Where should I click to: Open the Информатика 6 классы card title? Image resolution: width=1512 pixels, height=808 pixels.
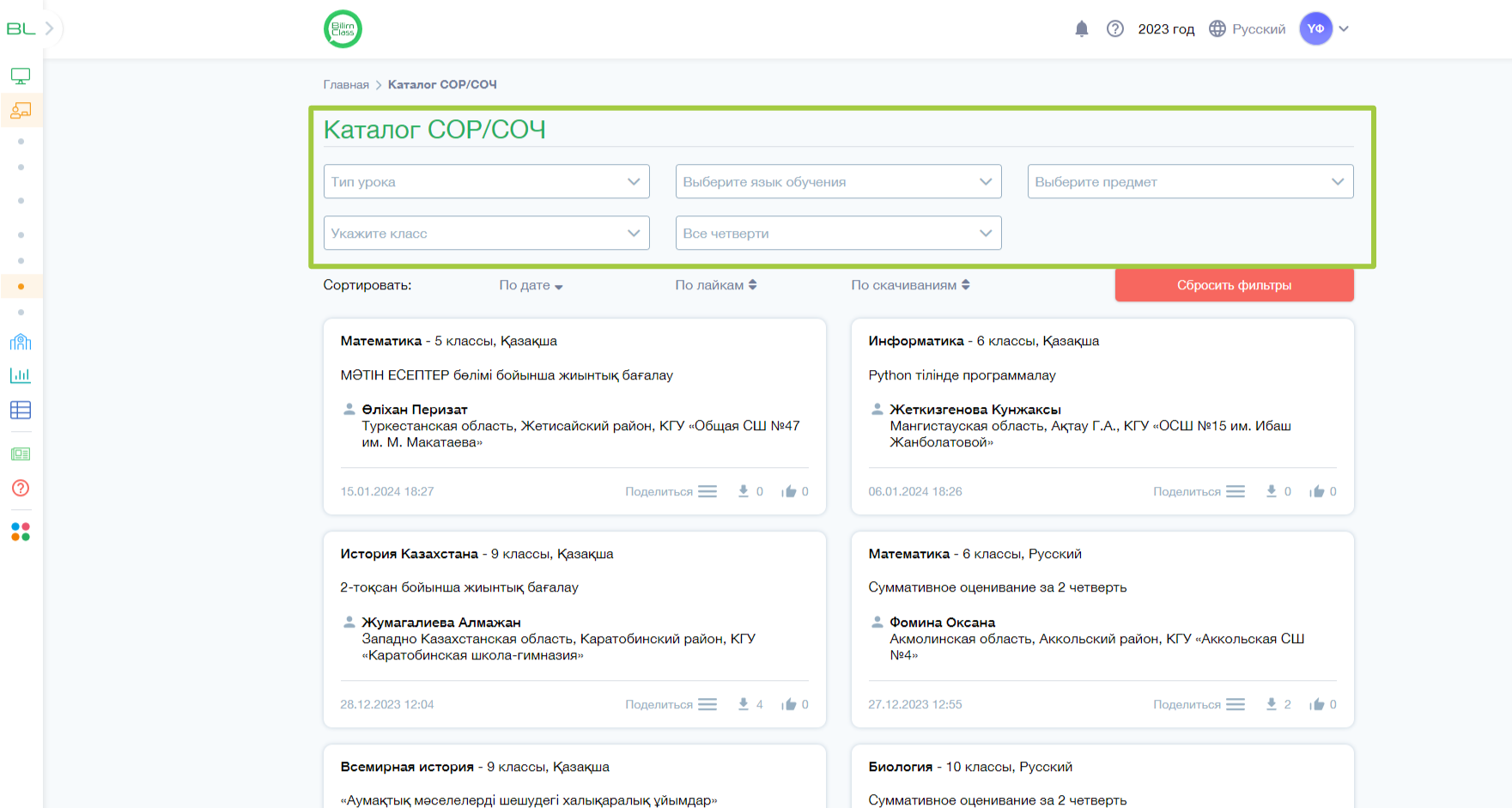coord(983,341)
